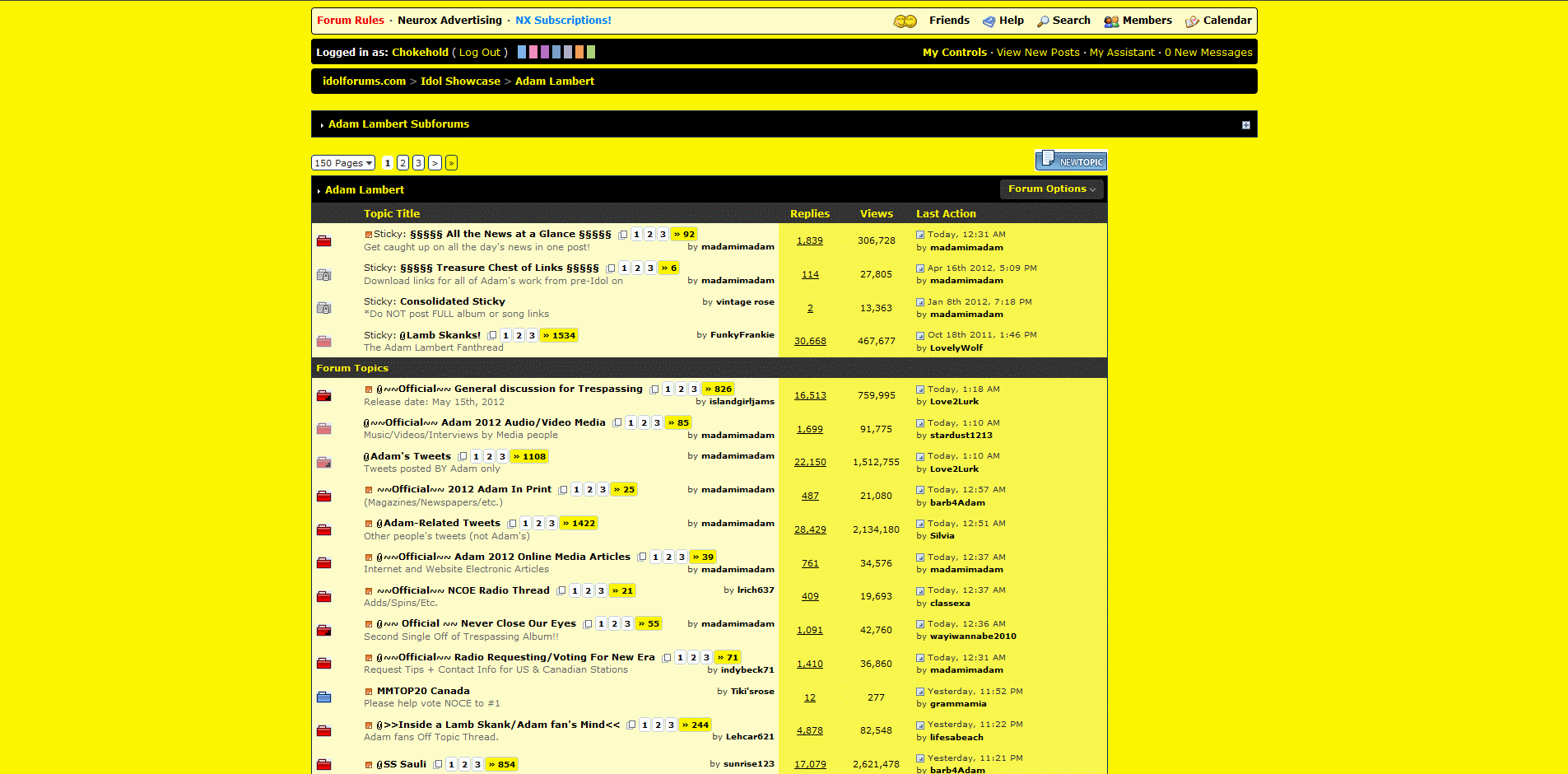Click multi-page icon beside Adam's Tweets
The image size is (1568, 774).
[463, 457]
